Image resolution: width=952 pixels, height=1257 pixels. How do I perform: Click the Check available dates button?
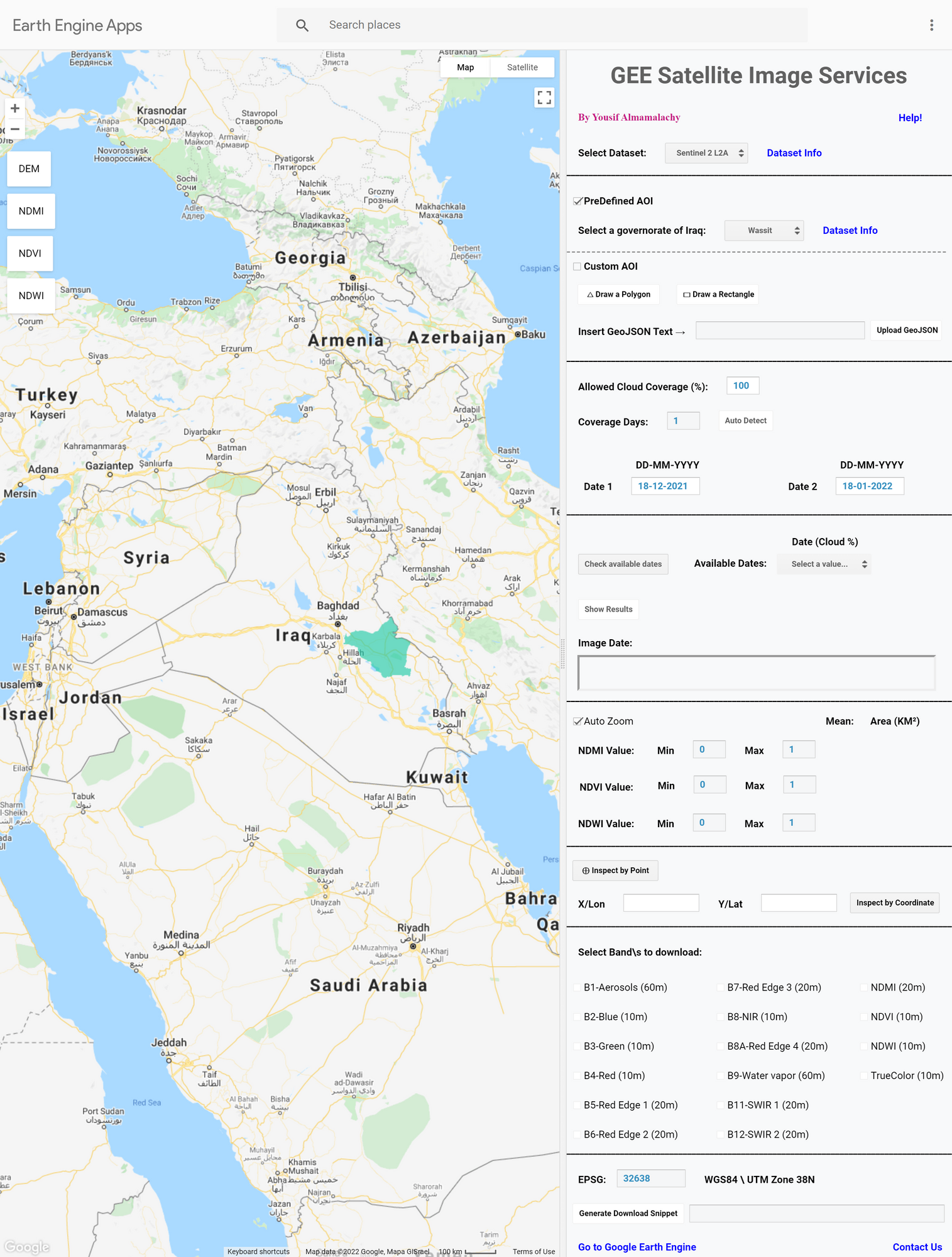point(623,564)
